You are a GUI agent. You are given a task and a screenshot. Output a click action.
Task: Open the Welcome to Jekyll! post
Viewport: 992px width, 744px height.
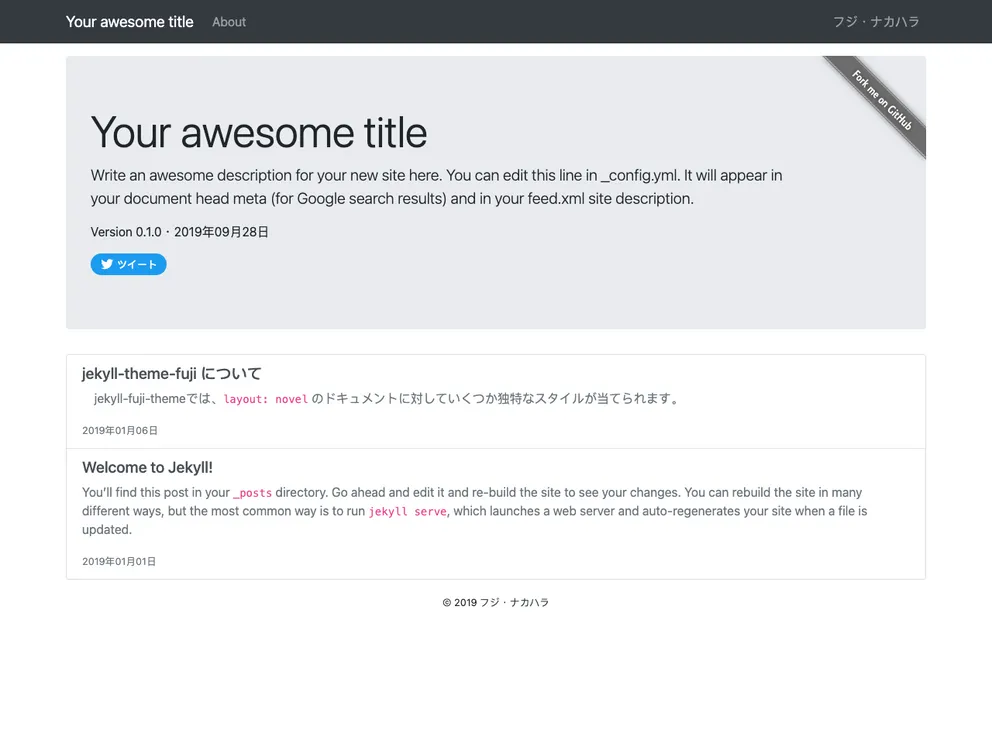[x=147, y=468]
